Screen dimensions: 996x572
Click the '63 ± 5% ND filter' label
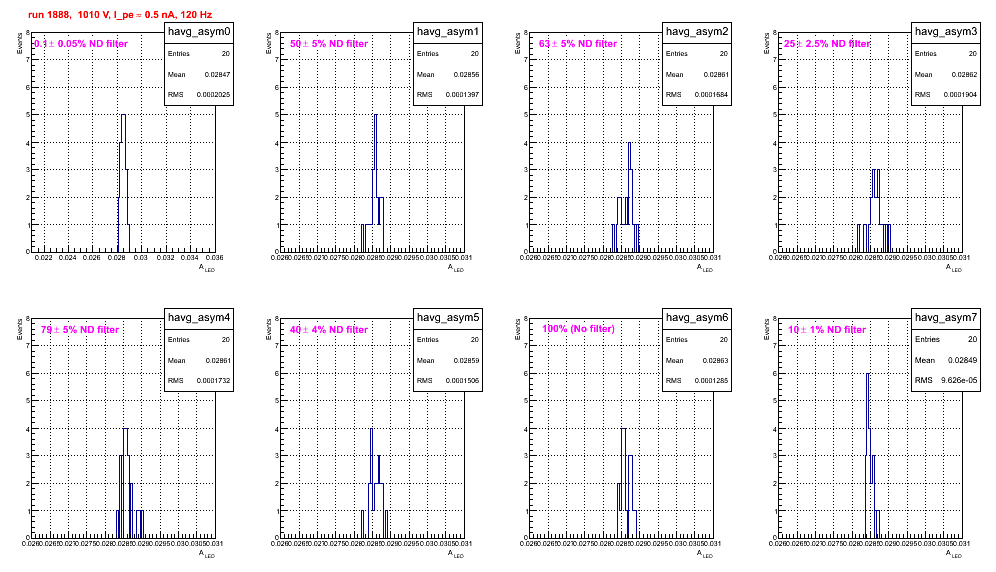(x=578, y=44)
